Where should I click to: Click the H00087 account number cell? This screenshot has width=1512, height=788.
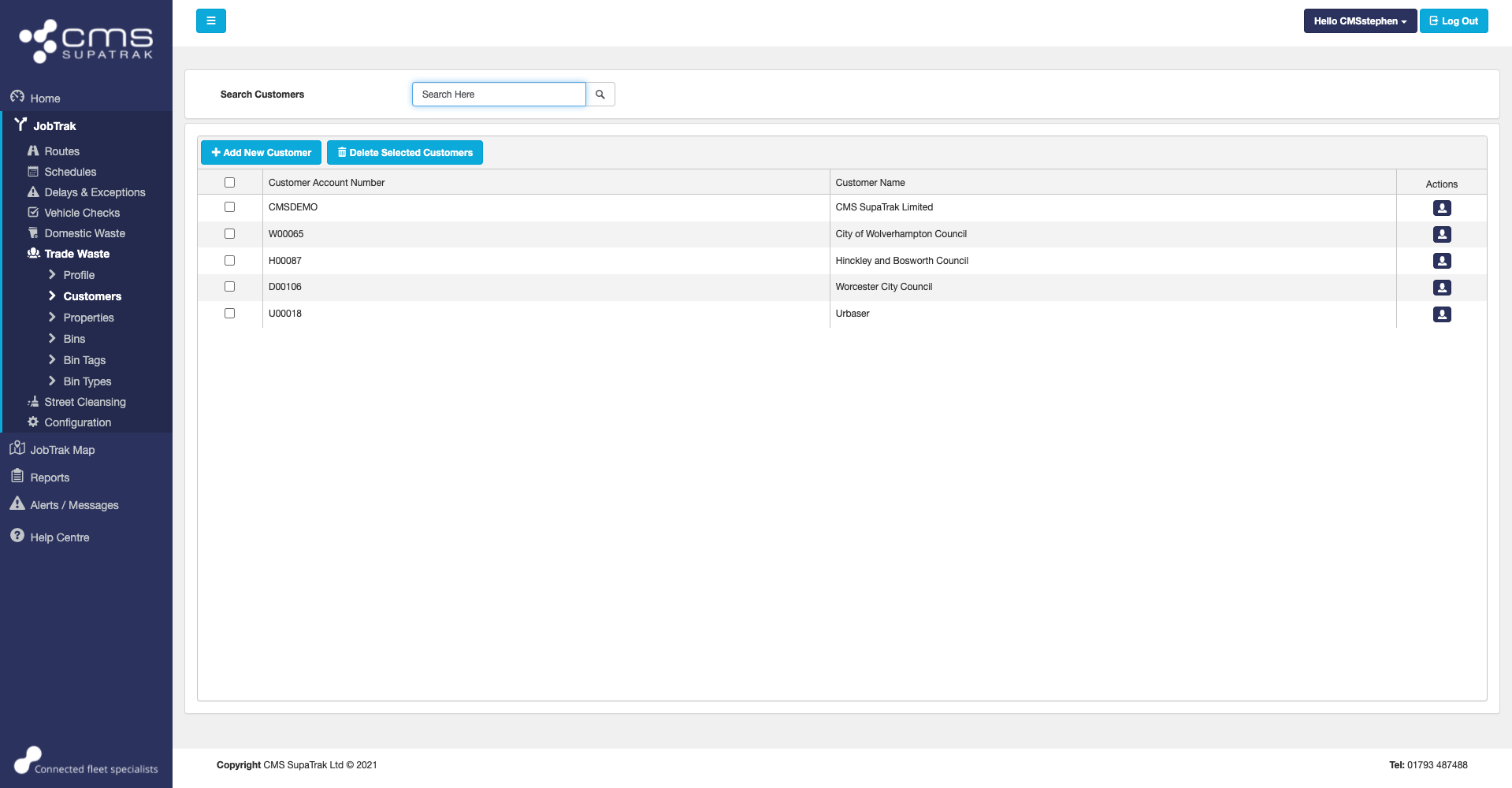click(x=546, y=261)
